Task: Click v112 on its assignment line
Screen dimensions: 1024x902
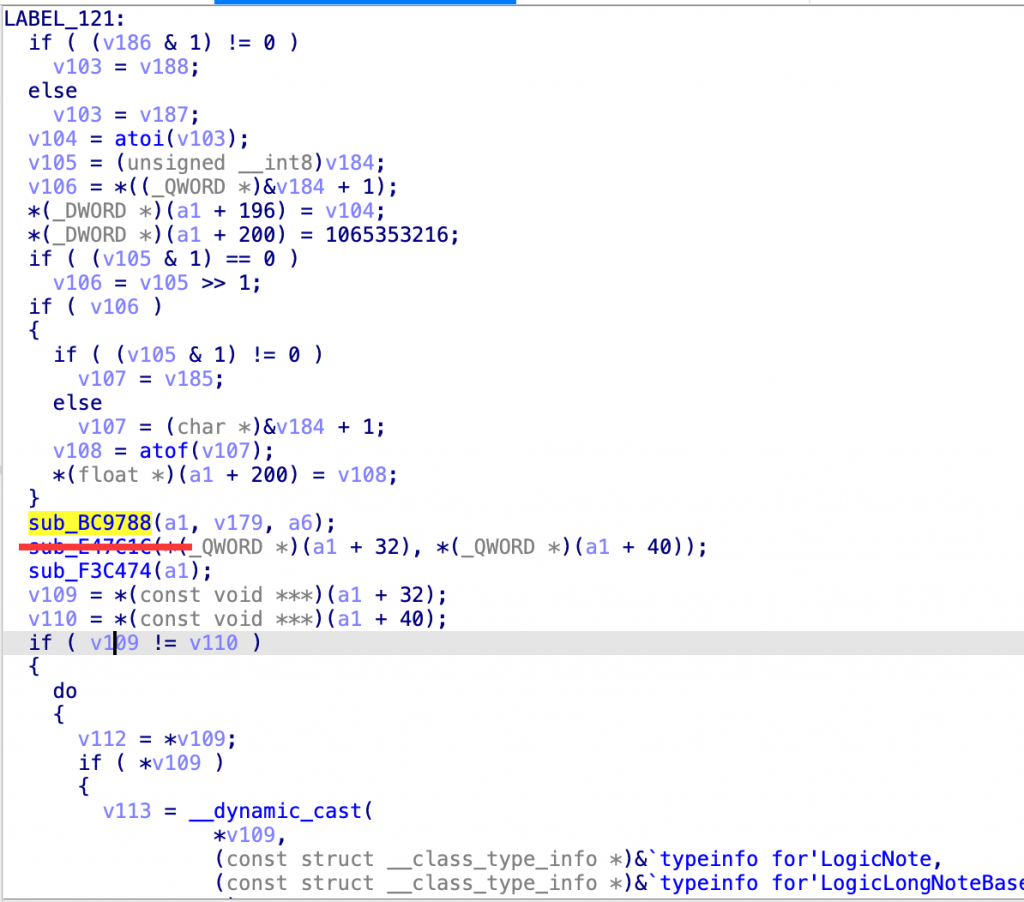Action: tap(103, 739)
